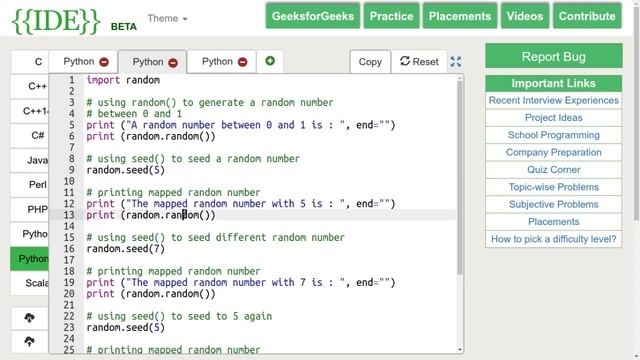Screen dimensions: 640x360
Task: Click the editor scrollbar up arrow
Action: click(460, 78)
